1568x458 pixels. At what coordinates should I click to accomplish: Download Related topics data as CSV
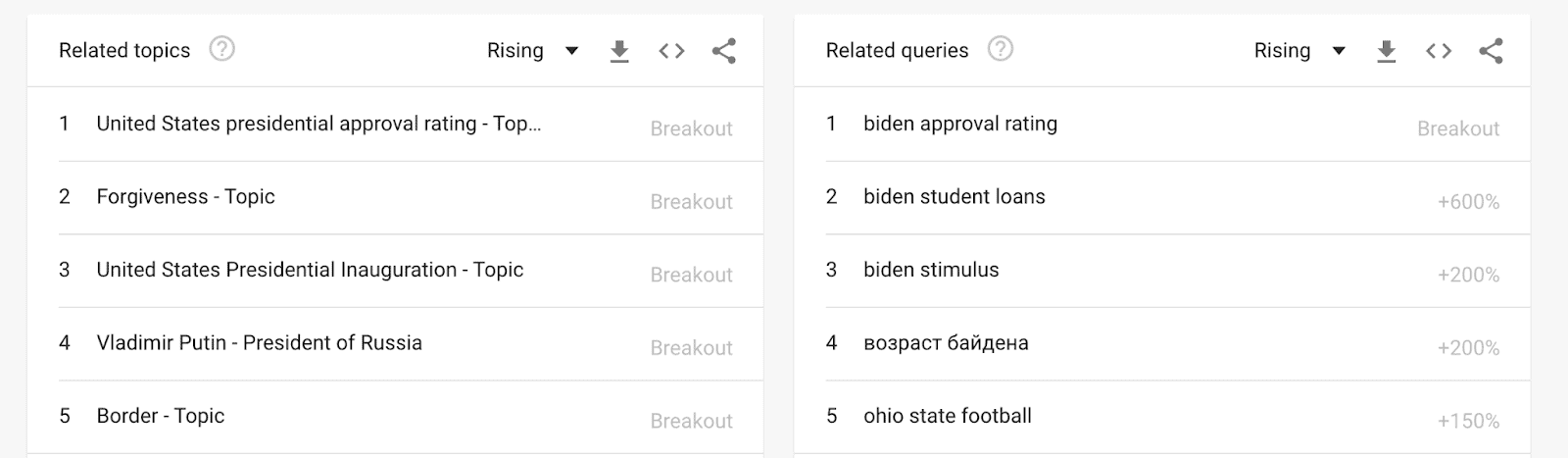pyautogui.click(x=619, y=51)
